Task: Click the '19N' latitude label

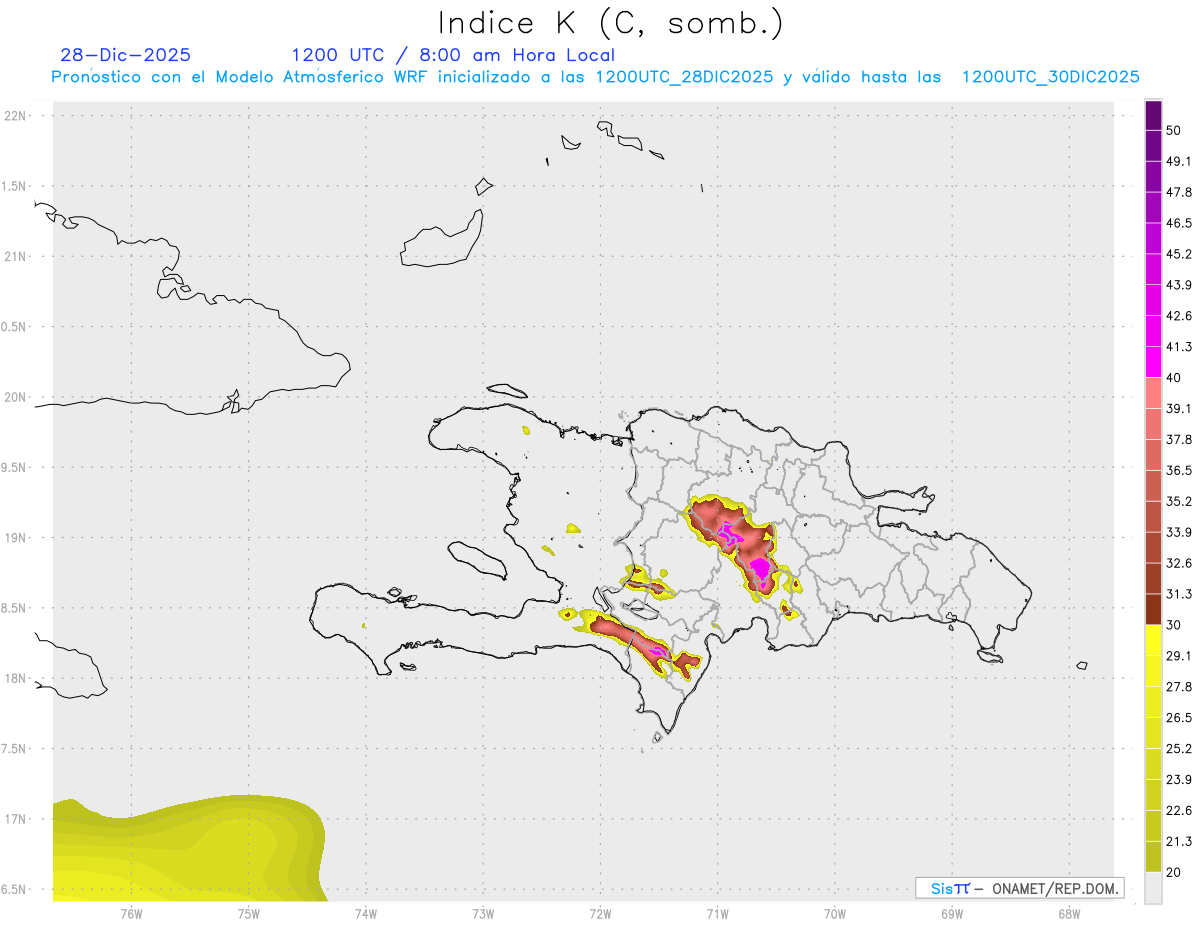Action: 17,537
